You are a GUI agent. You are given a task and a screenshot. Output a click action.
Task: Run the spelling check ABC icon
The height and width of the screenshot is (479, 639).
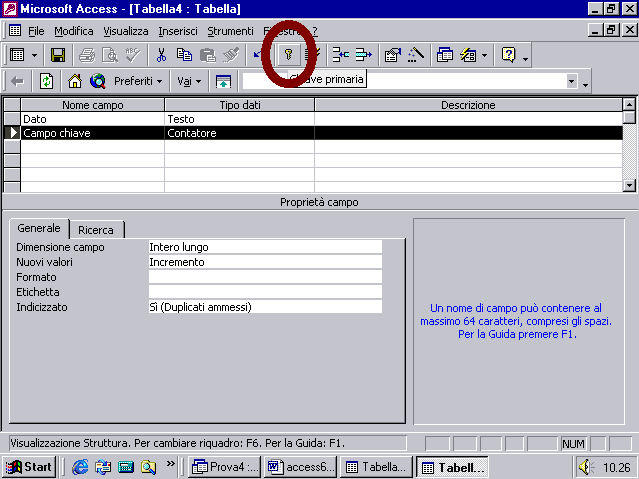133,55
